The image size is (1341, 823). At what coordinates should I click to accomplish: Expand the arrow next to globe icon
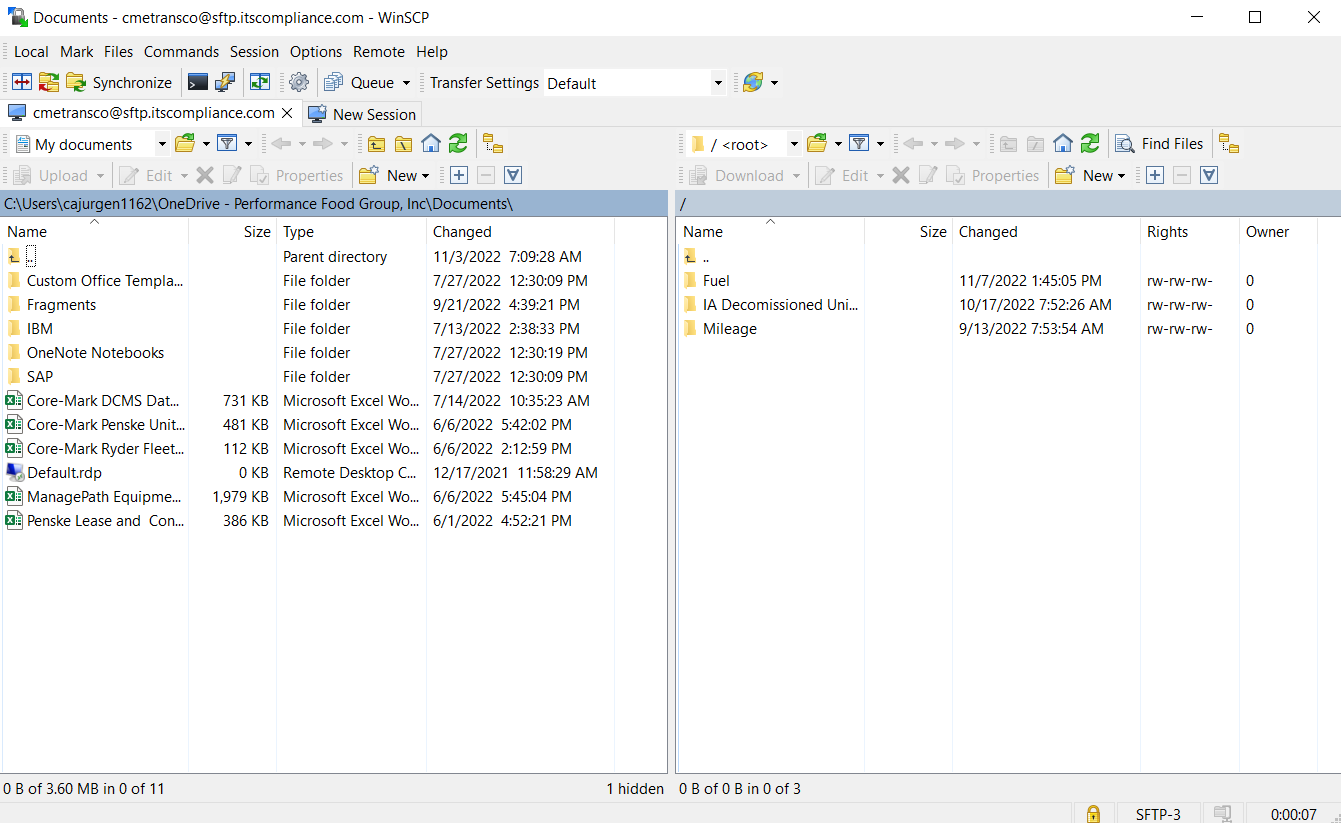pos(774,83)
